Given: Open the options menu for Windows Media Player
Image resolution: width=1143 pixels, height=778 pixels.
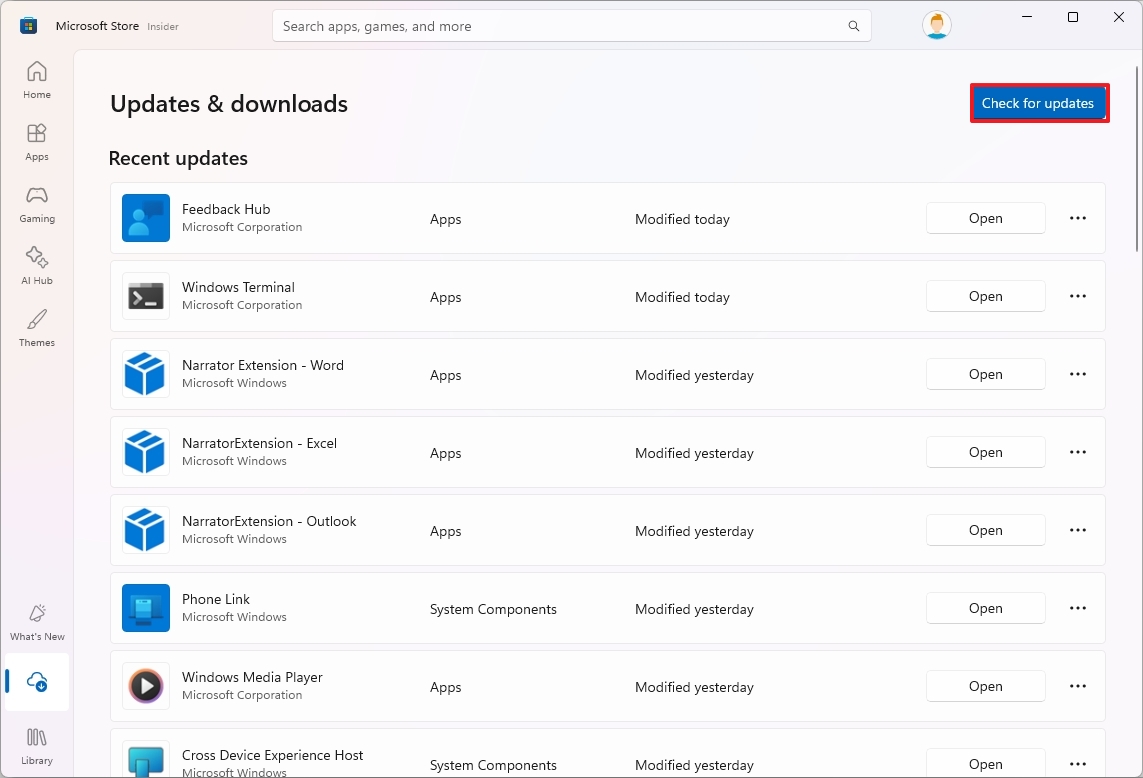Looking at the screenshot, I should click(x=1077, y=686).
